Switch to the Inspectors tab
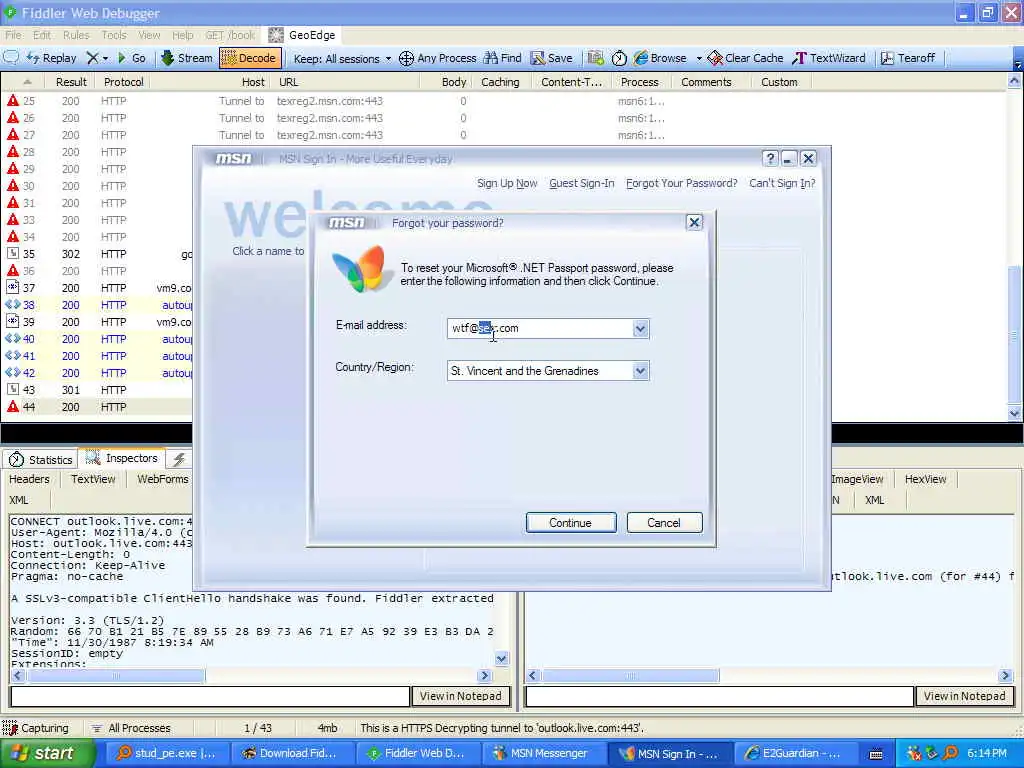Image resolution: width=1024 pixels, height=768 pixels. [x=122, y=458]
